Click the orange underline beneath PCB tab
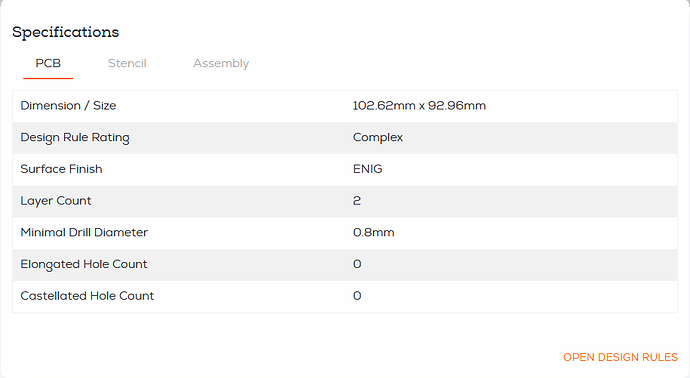 tap(48, 78)
